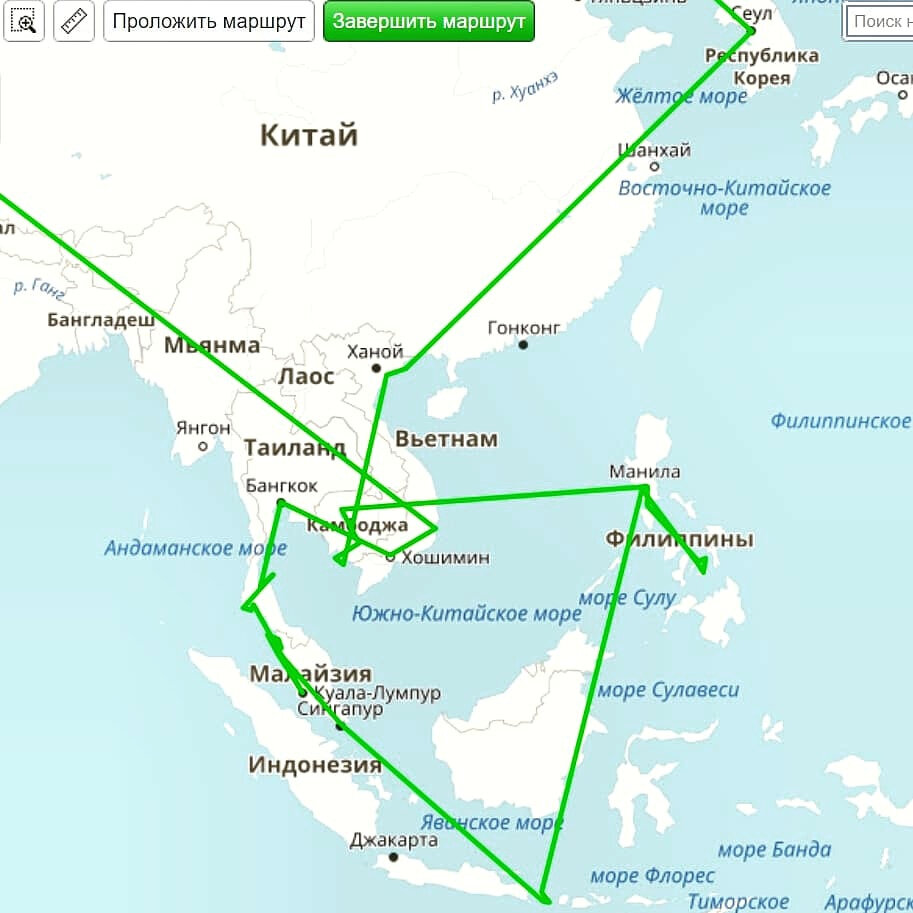Click the Проложить маршрут button
The image size is (913, 913).
tap(209, 22)
